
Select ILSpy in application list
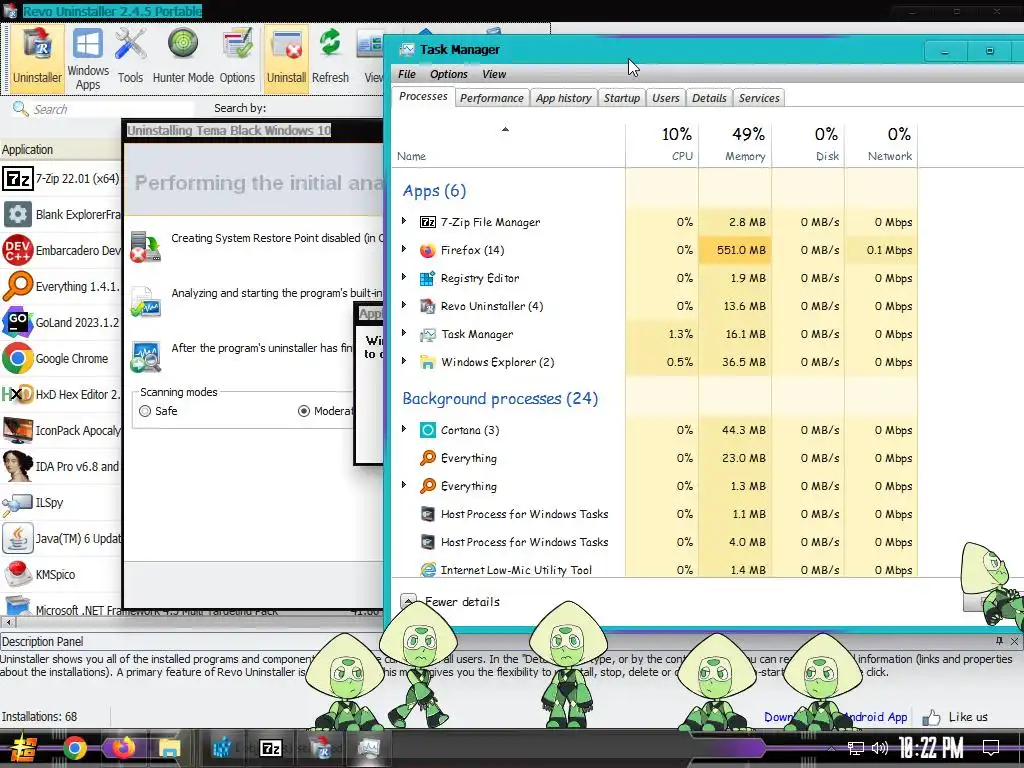(61, 502)
